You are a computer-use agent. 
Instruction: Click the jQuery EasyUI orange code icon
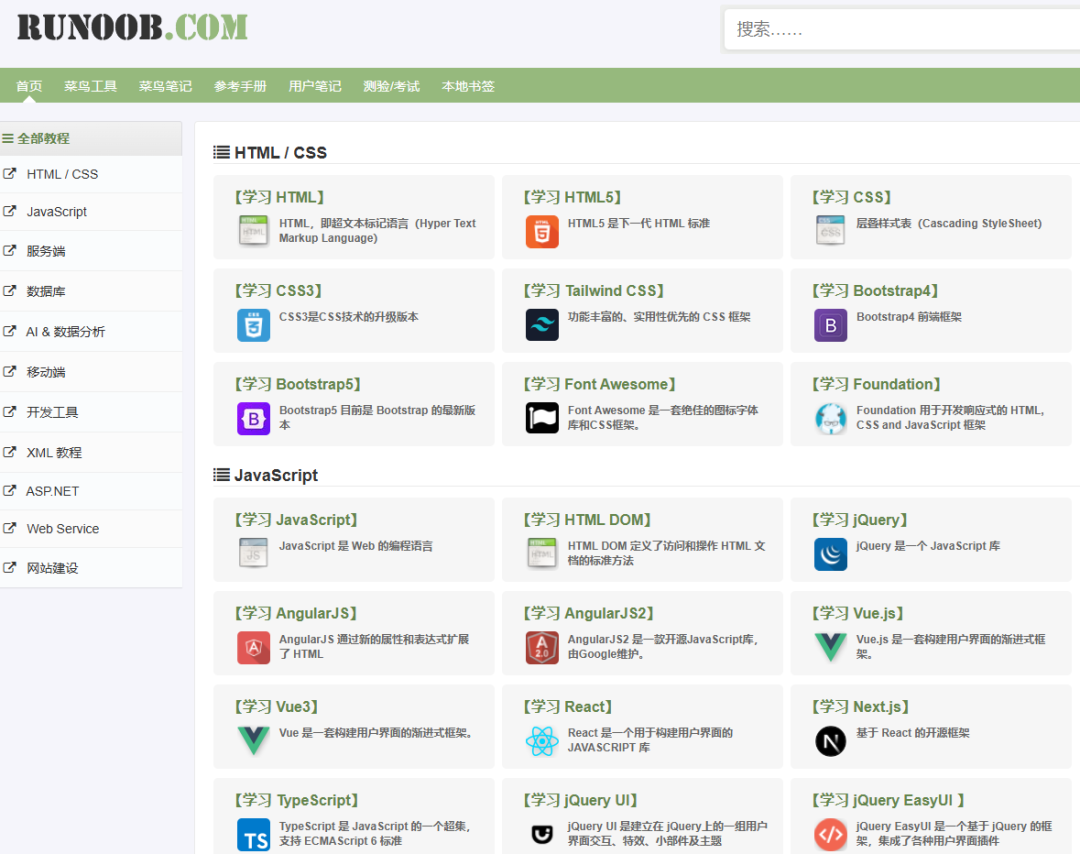831,835
